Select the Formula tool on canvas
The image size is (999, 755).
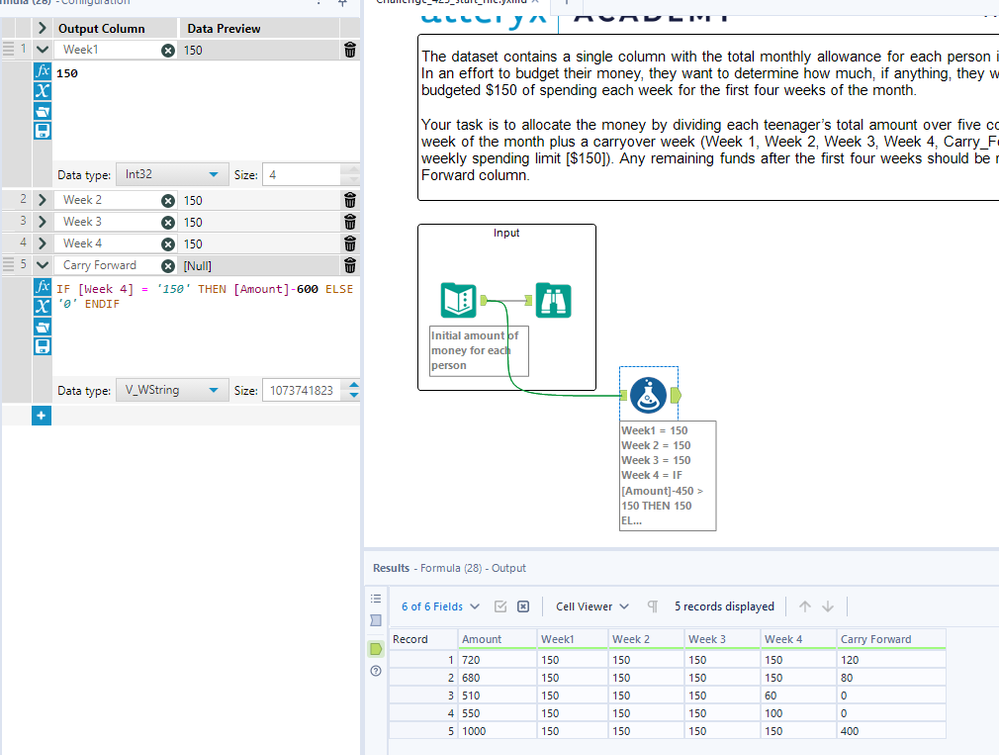coord(648,395)
